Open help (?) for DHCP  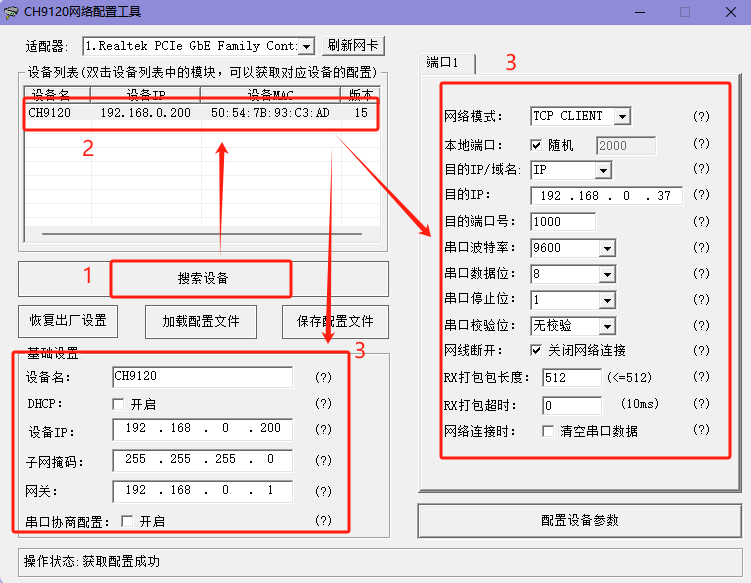[x=323, y=403]
